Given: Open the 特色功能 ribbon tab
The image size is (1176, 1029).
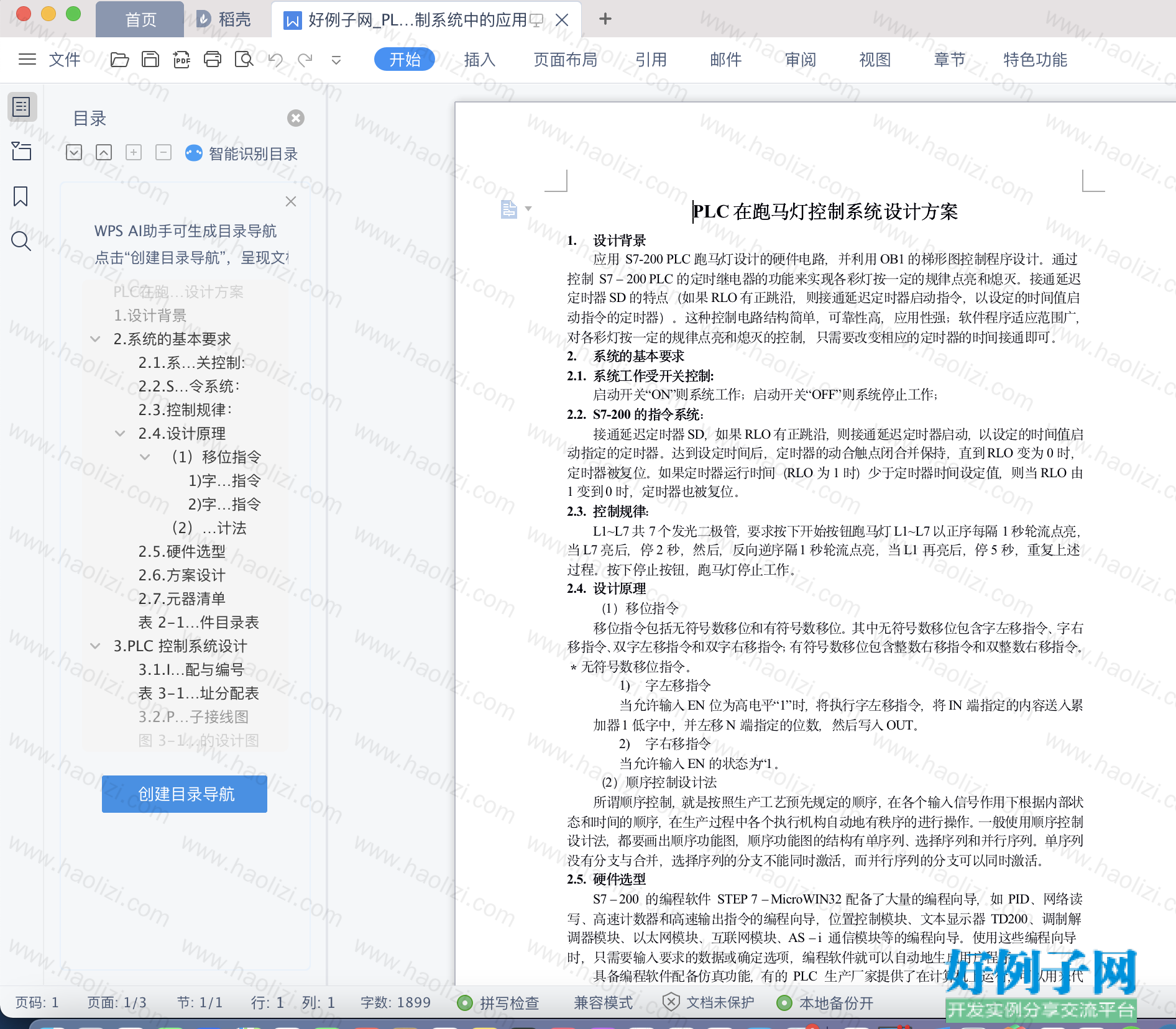Looking at the screenshot, I should (x=1035, y=60).
